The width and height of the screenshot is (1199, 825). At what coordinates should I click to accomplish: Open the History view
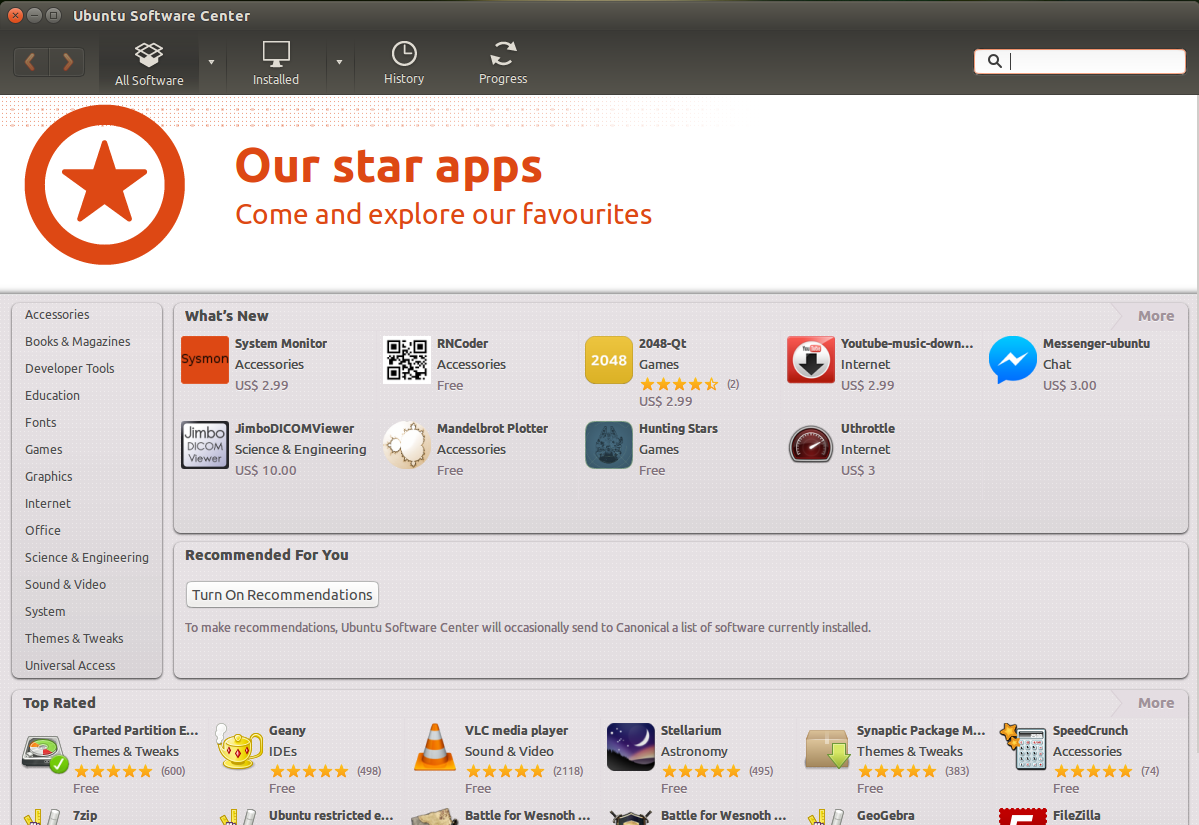coord(404,63)
